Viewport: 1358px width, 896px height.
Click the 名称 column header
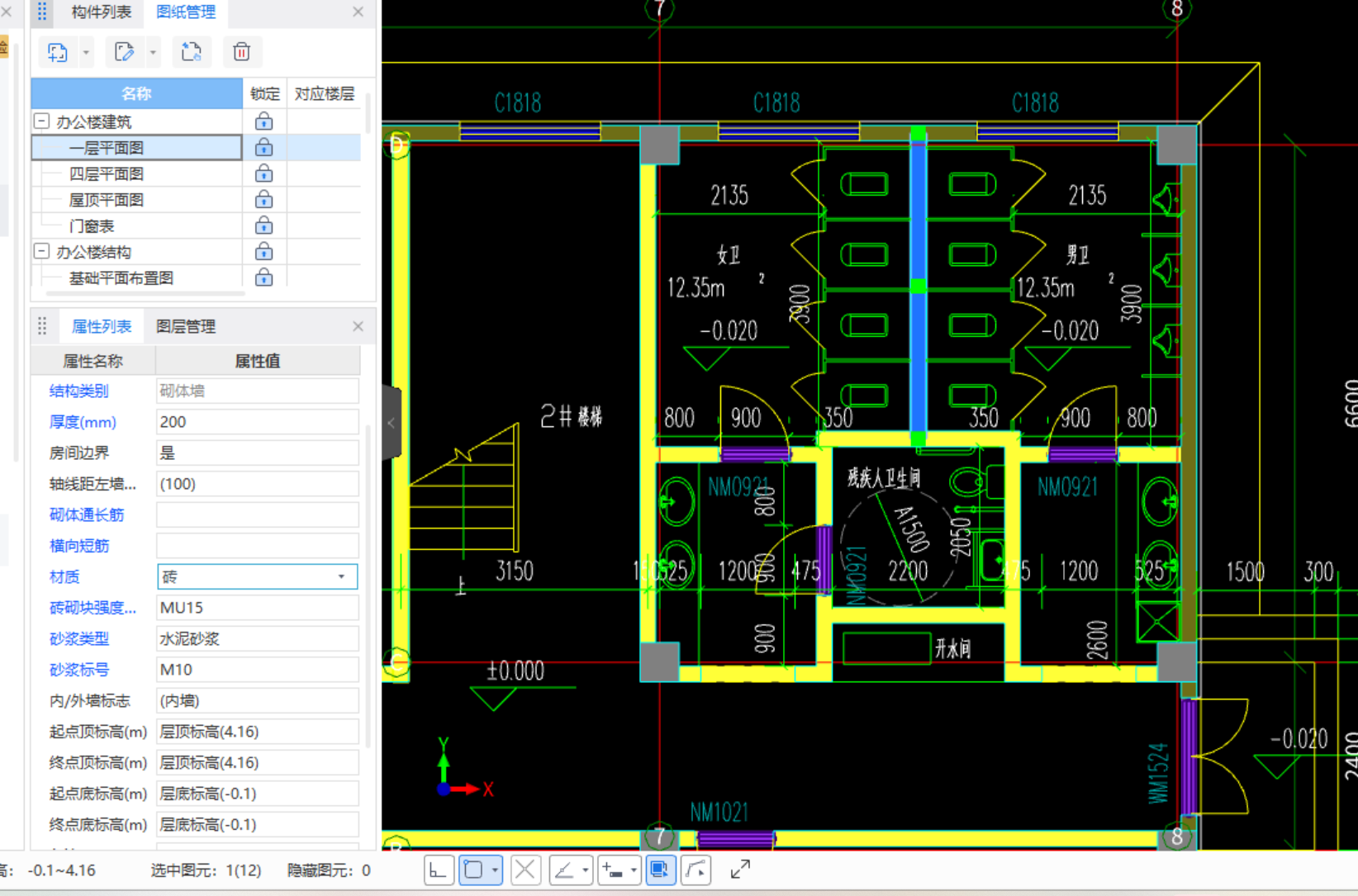[x=137, y=93]
